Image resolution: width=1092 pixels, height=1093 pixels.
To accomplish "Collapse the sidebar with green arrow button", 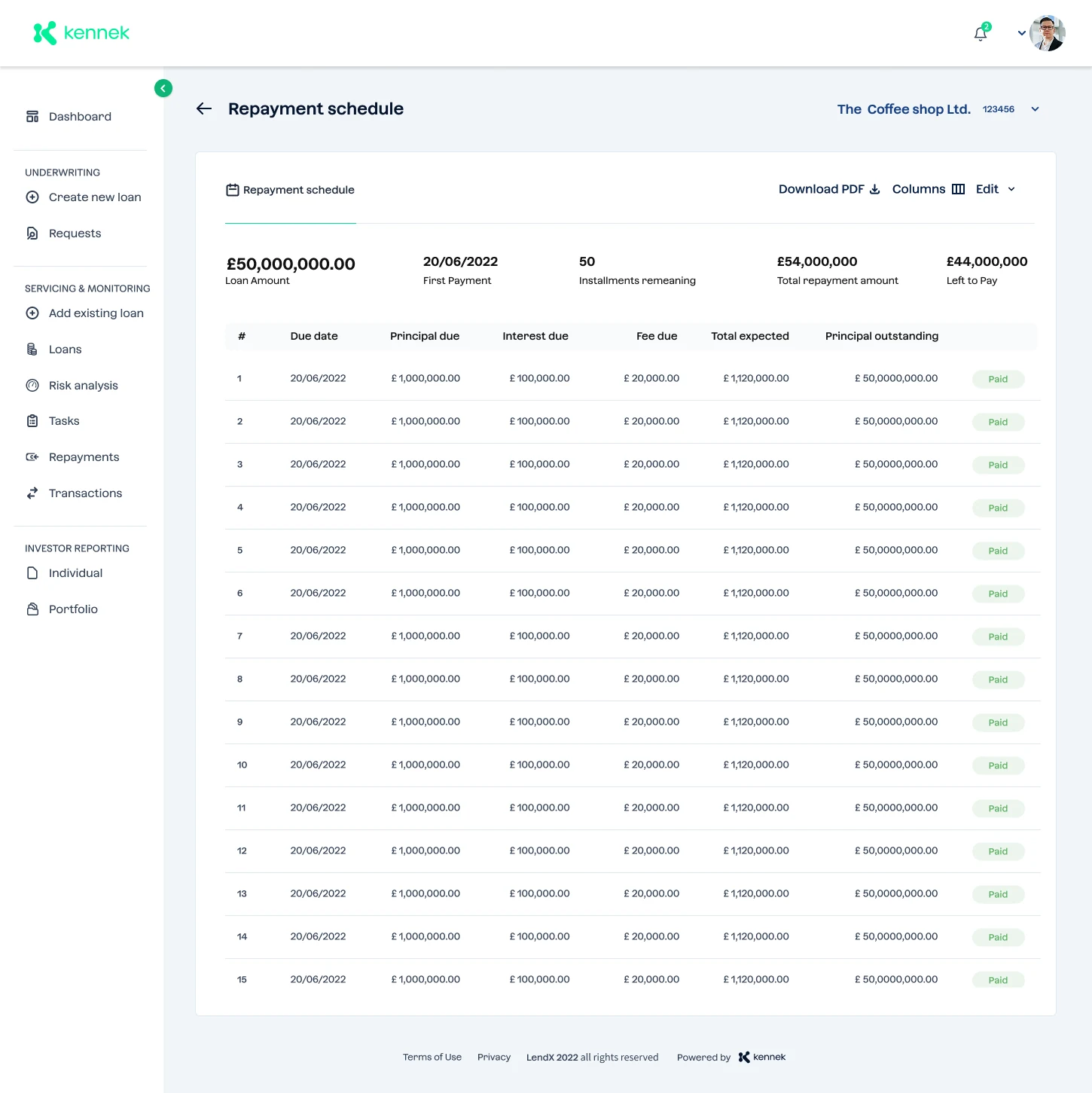I will coord(163,88).
